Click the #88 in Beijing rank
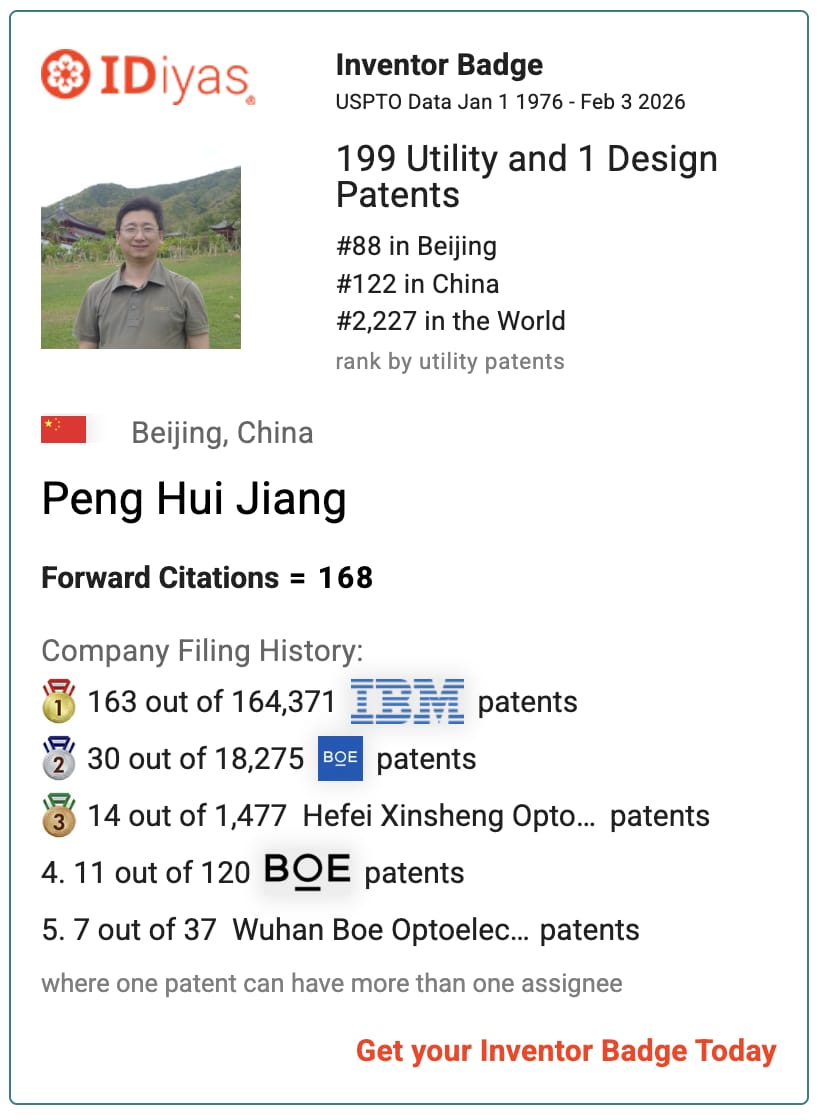 (x=417, y=246)
